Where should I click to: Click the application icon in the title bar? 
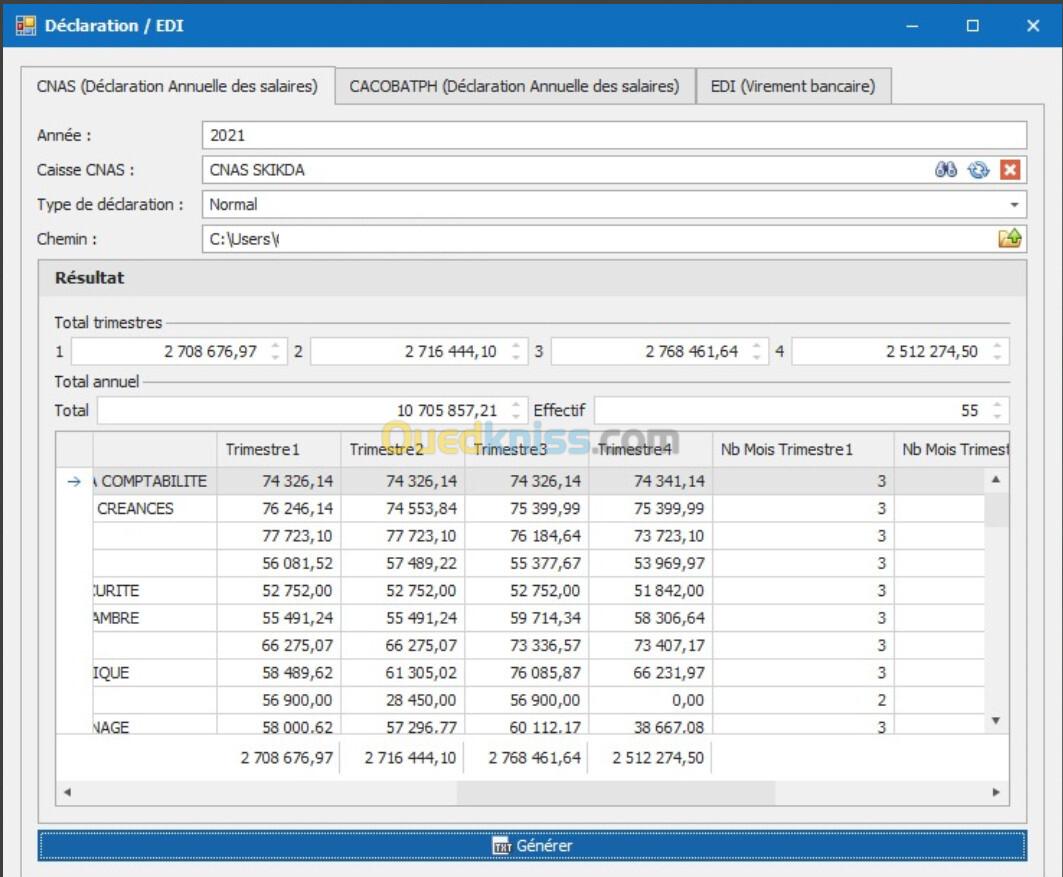pyautogui.click(x=25, y=26)
